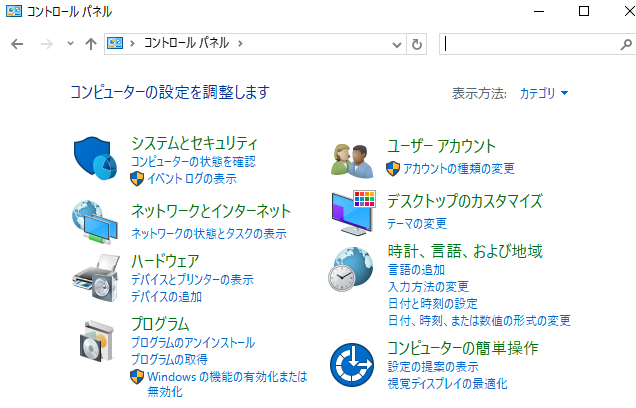Click the User Accounts people icon
Screen dimensions: 636x408
(352, 157)
